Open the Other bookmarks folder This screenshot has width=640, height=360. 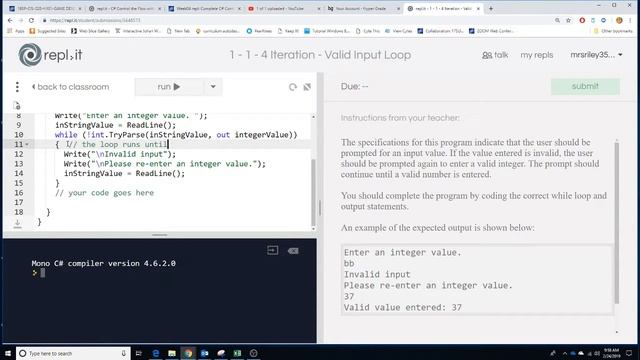(613, 31)
